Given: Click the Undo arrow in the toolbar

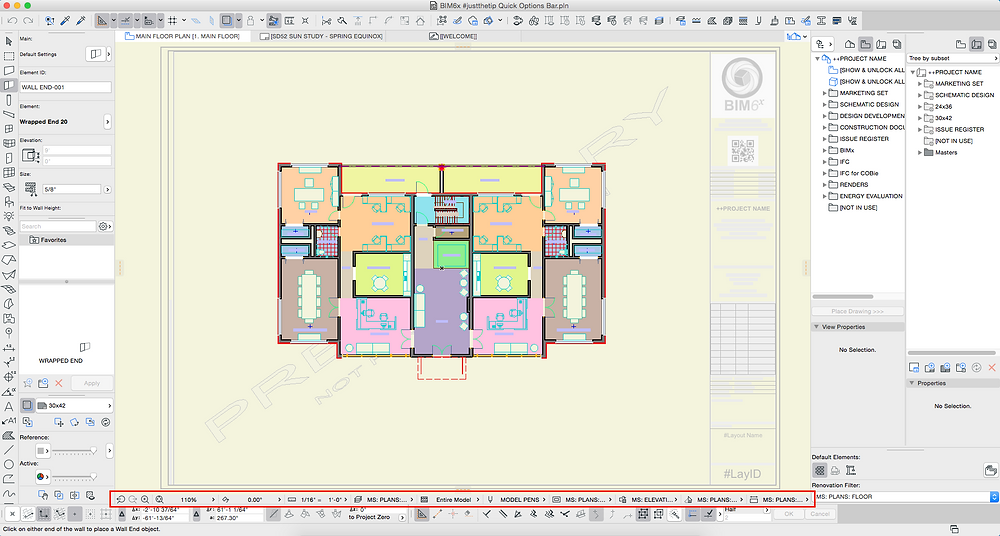Looking at the screenshot, I should point(12,21).
